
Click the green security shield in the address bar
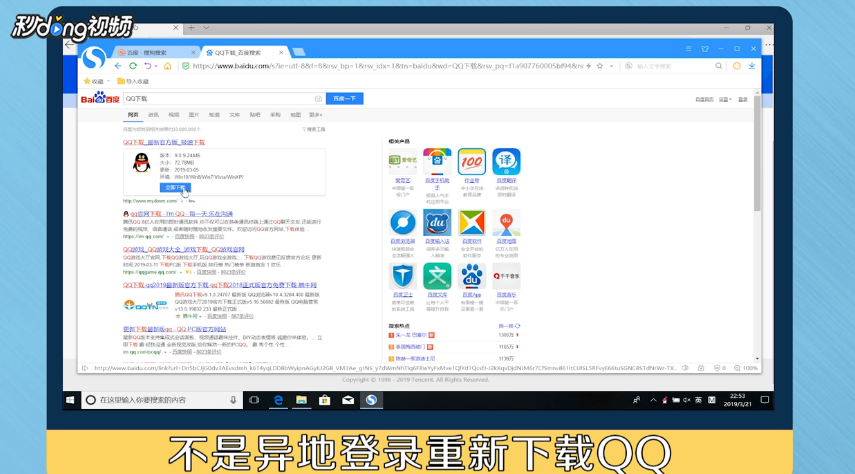(185, 66)
